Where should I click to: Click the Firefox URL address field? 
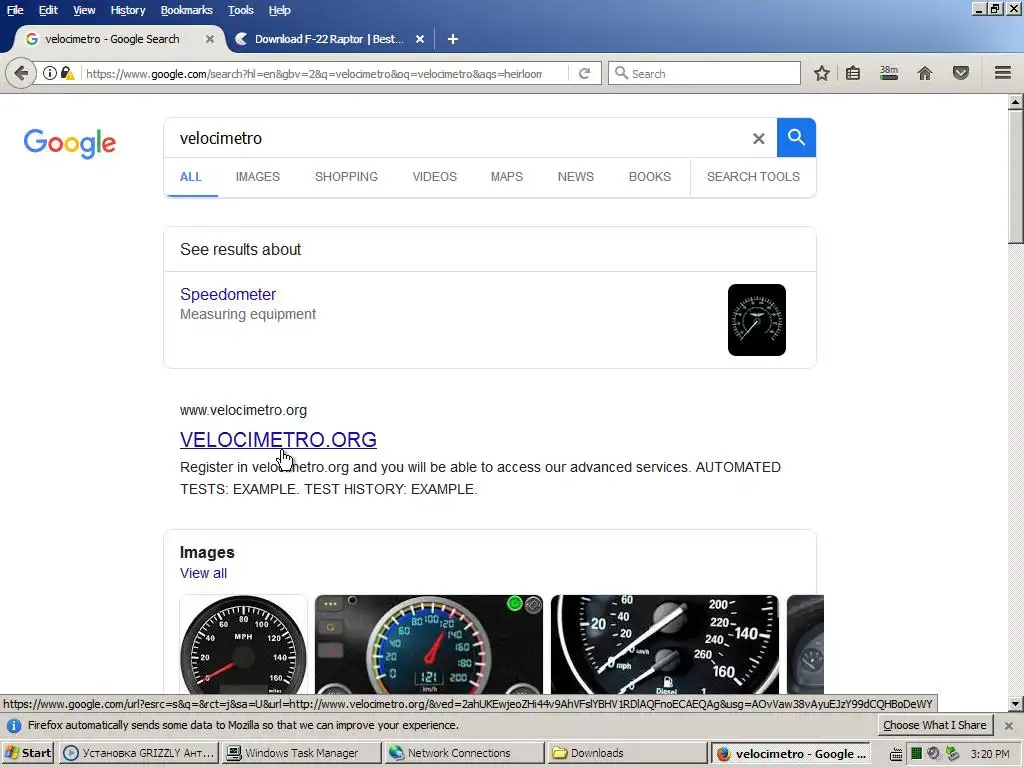point(313,74)
